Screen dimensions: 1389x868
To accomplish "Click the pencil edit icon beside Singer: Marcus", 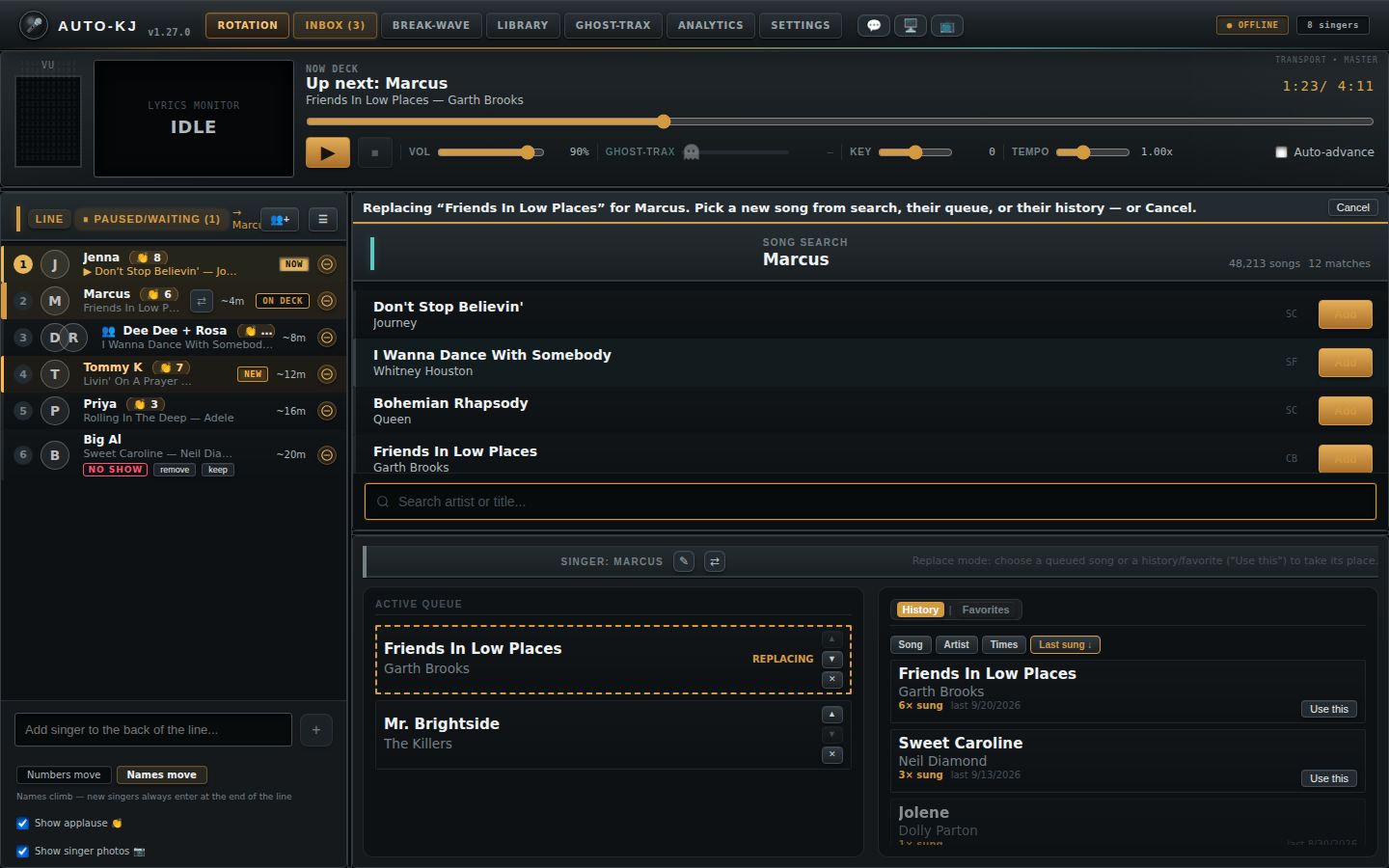I will click(684, 561).
